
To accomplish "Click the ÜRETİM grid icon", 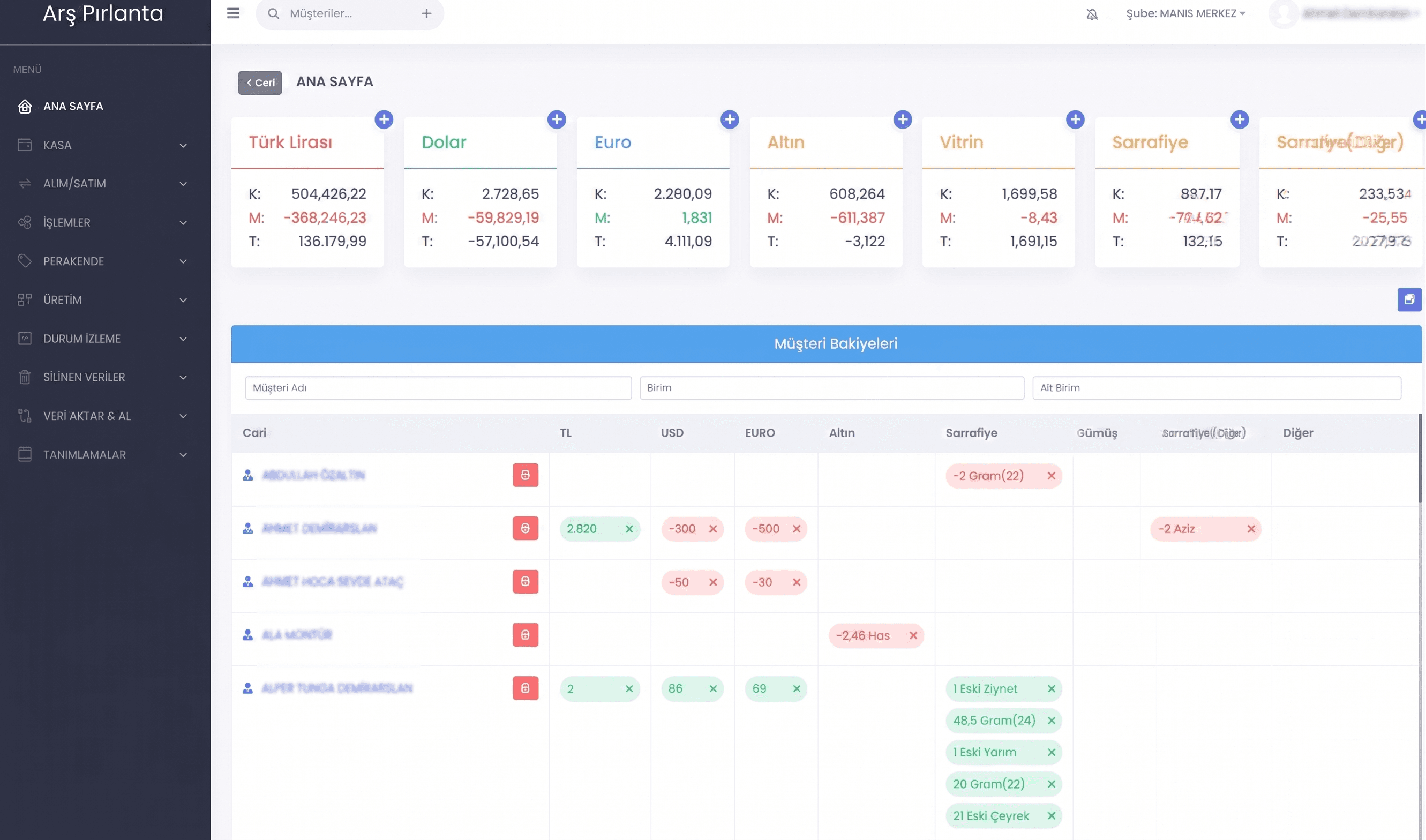I will [24, 299].
